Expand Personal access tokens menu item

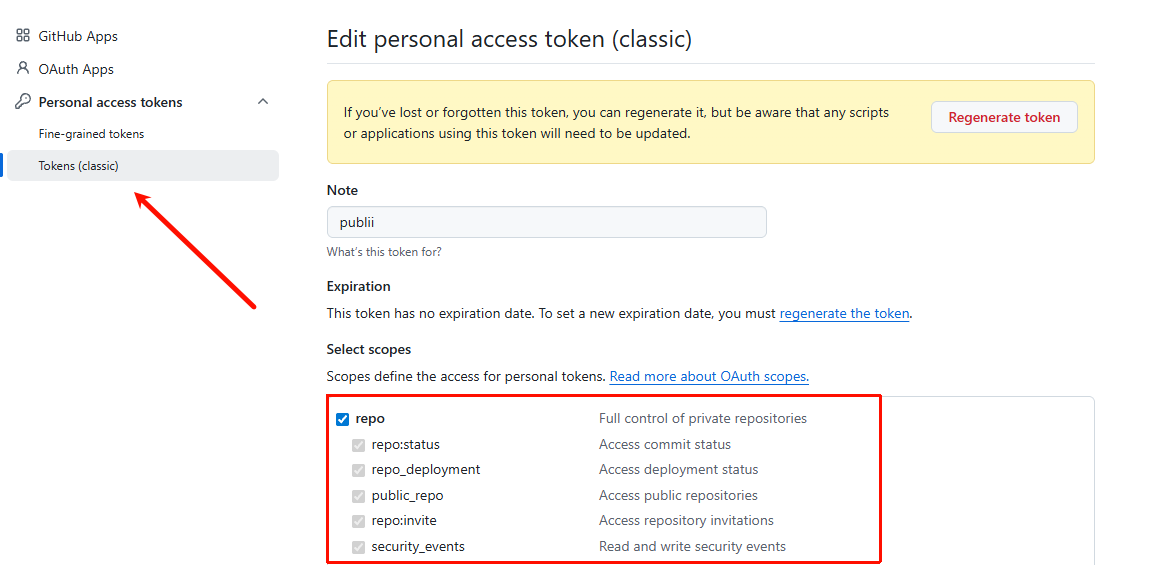tap(110, 102)
